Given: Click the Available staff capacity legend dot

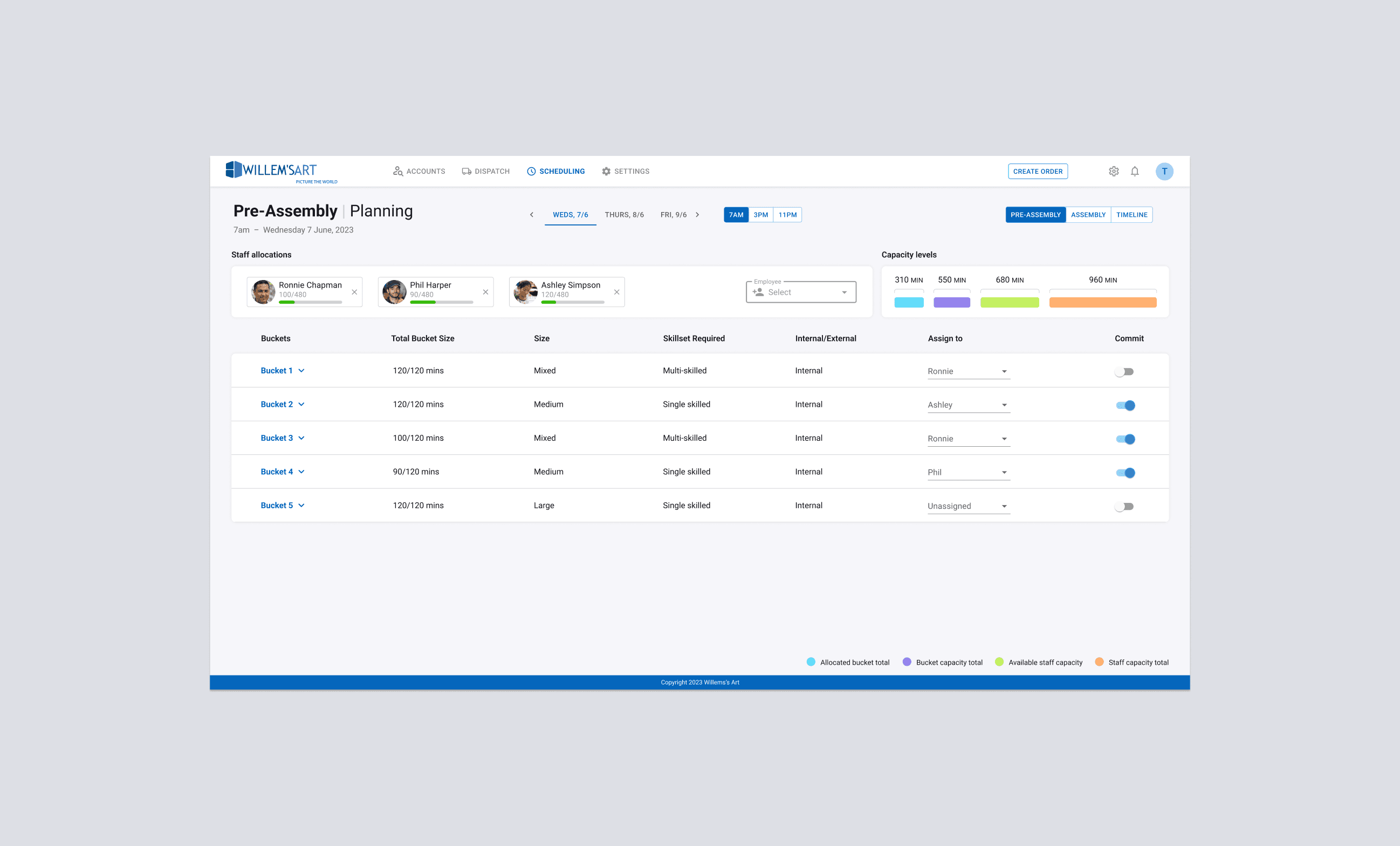Looking at the screenshot, I should [x=999, y=662].
